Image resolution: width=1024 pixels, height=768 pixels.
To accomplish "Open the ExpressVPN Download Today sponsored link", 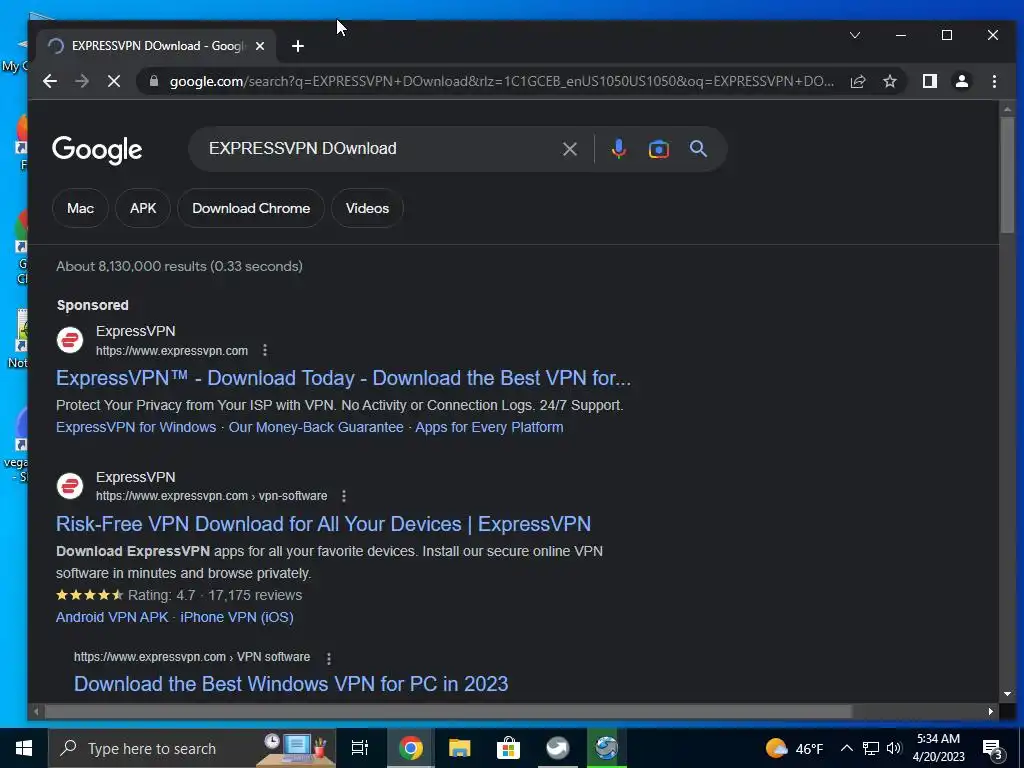I will point(344,378).
